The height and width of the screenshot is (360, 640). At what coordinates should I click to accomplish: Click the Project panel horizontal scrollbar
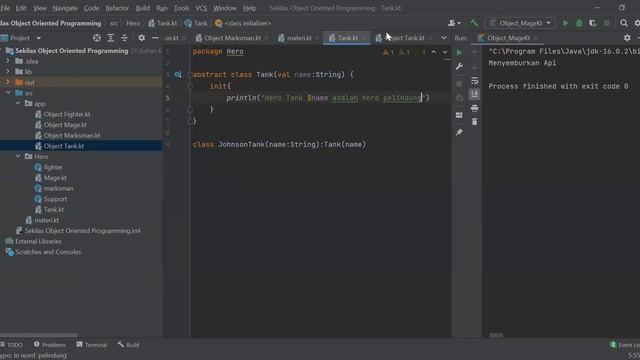click(38, 335)
